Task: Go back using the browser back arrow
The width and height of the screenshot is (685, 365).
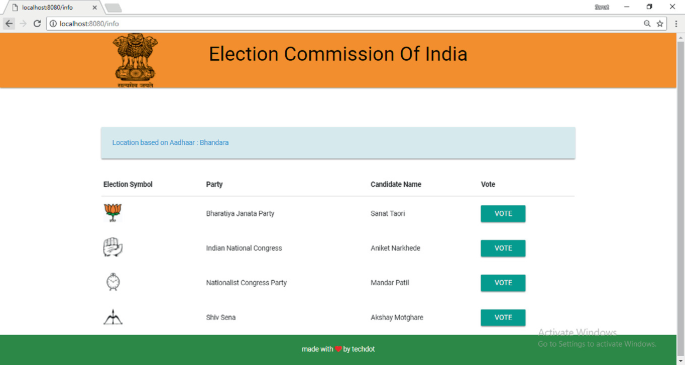Action: point(9,24)
